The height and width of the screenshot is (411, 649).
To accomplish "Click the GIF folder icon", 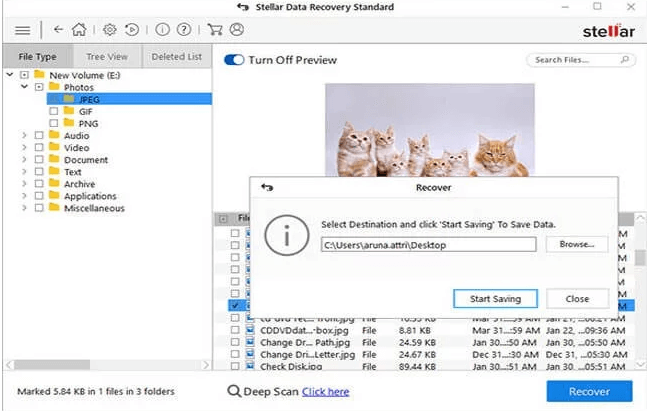I will click(69, 111).
